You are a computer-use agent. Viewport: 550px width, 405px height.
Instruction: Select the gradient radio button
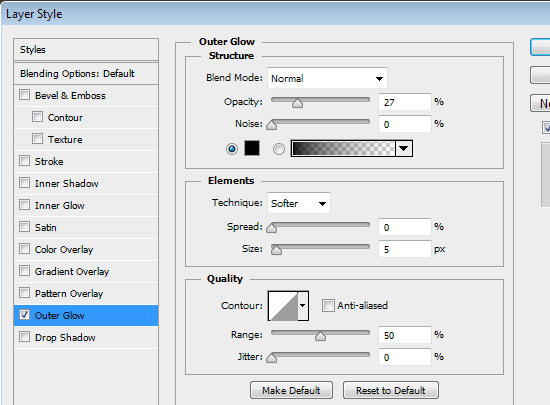(x=279, y=149)
